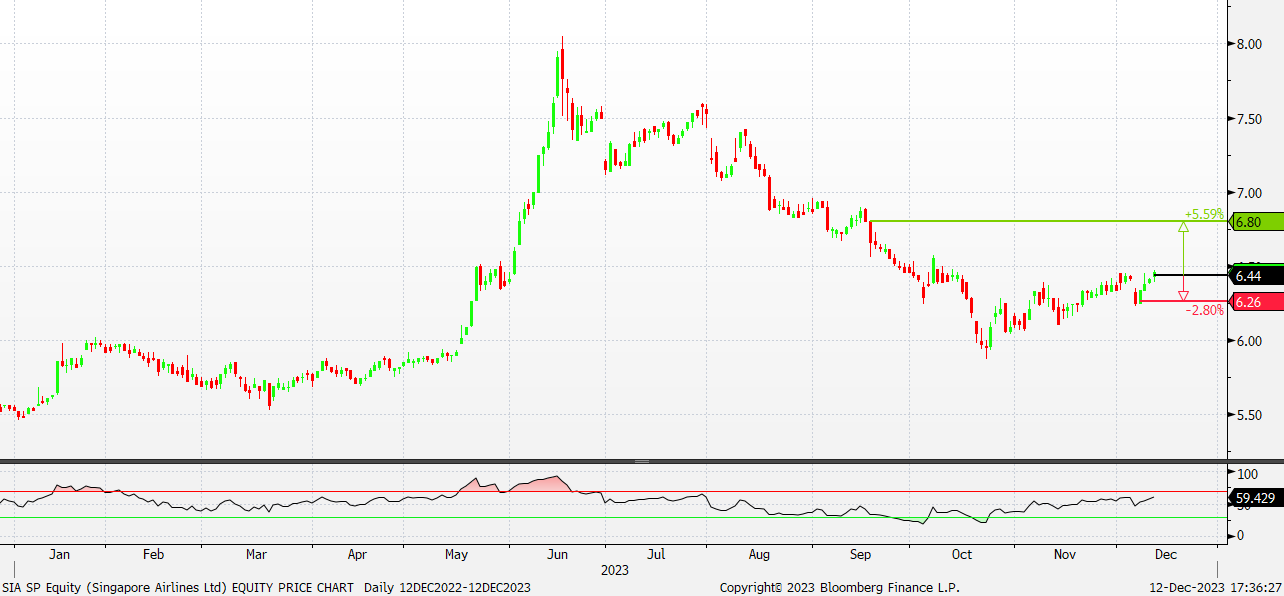The width and height of the screenshot is (1284, 596).
Task: Click the Oct month label
Action: tap(962, 553)
